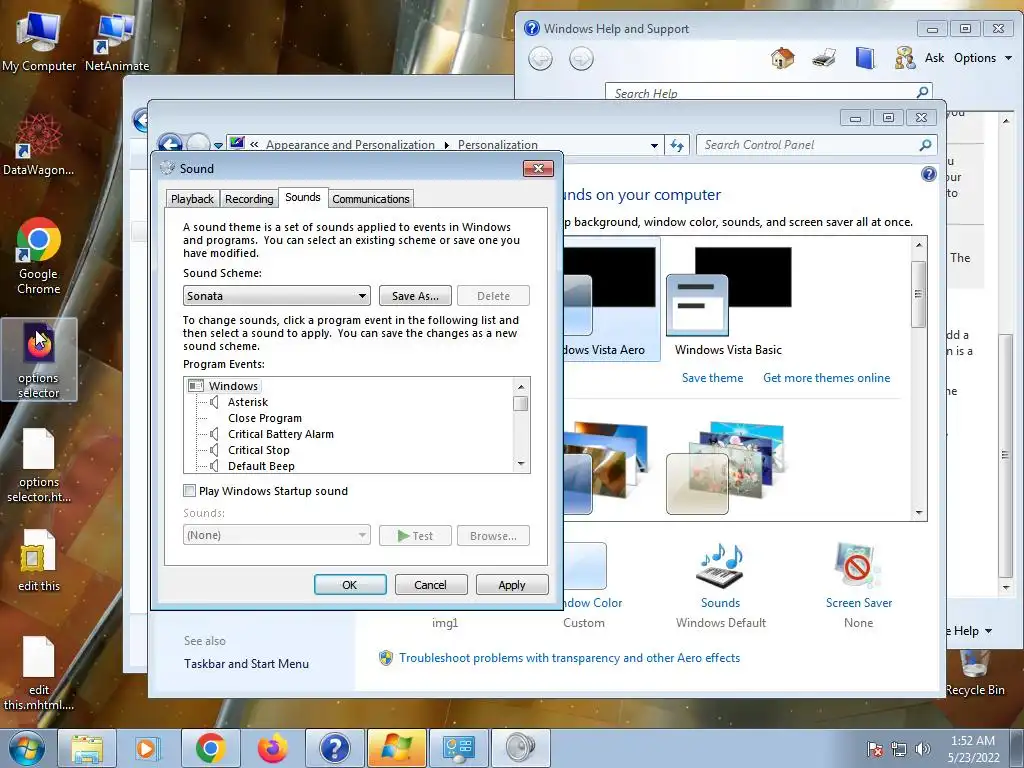1024x768 pixels.
Task: Select the options selector Firefox shortcut
Action: pyautogui.click(x=39, y=360)
